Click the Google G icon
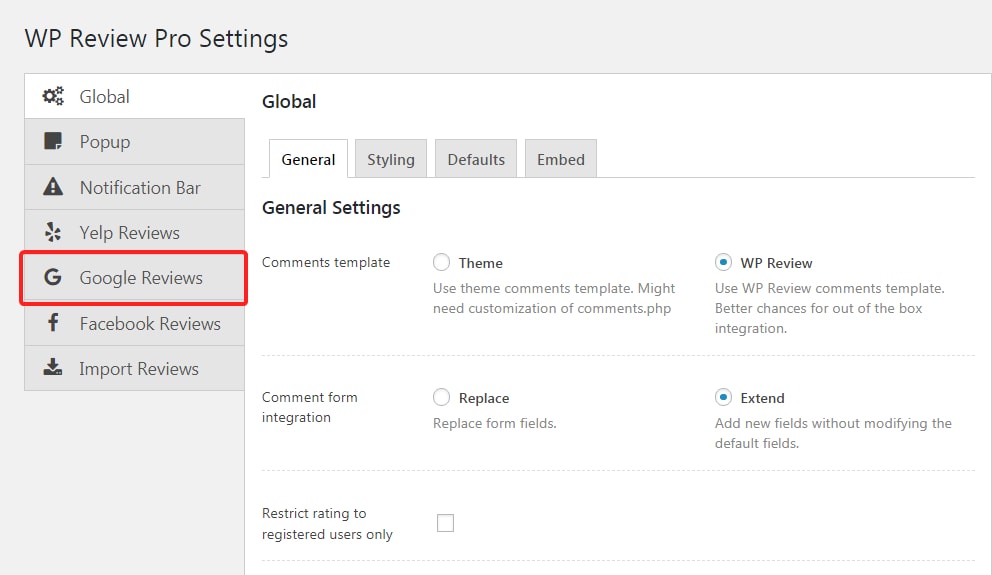Screen dimensions: 992x575 [x=53, y=277]
